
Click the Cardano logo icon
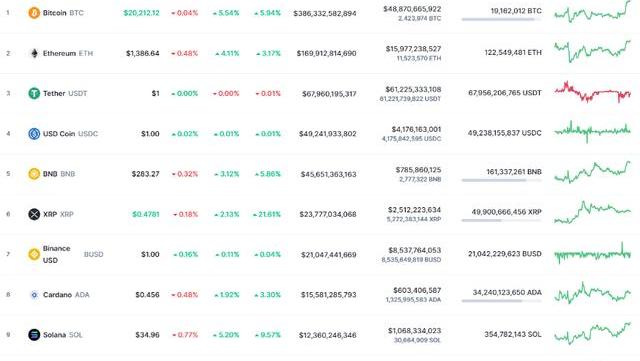point(34,294)
